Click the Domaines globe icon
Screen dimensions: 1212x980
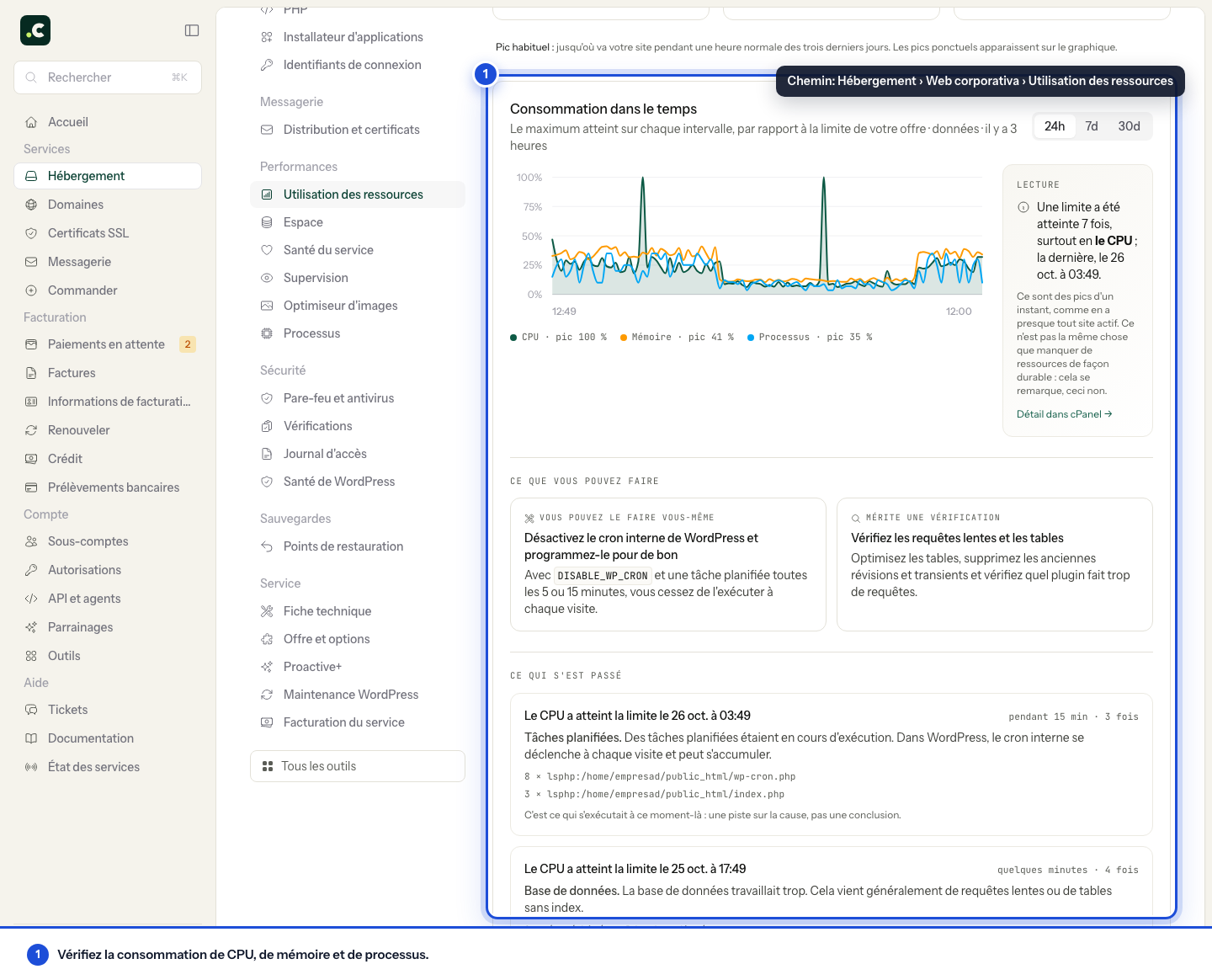31,205
